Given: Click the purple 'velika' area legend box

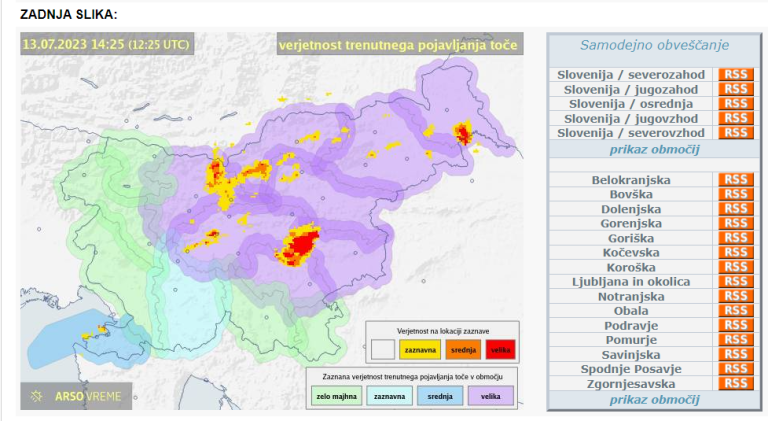Looking at the screenshot, I should click(489, 396).
